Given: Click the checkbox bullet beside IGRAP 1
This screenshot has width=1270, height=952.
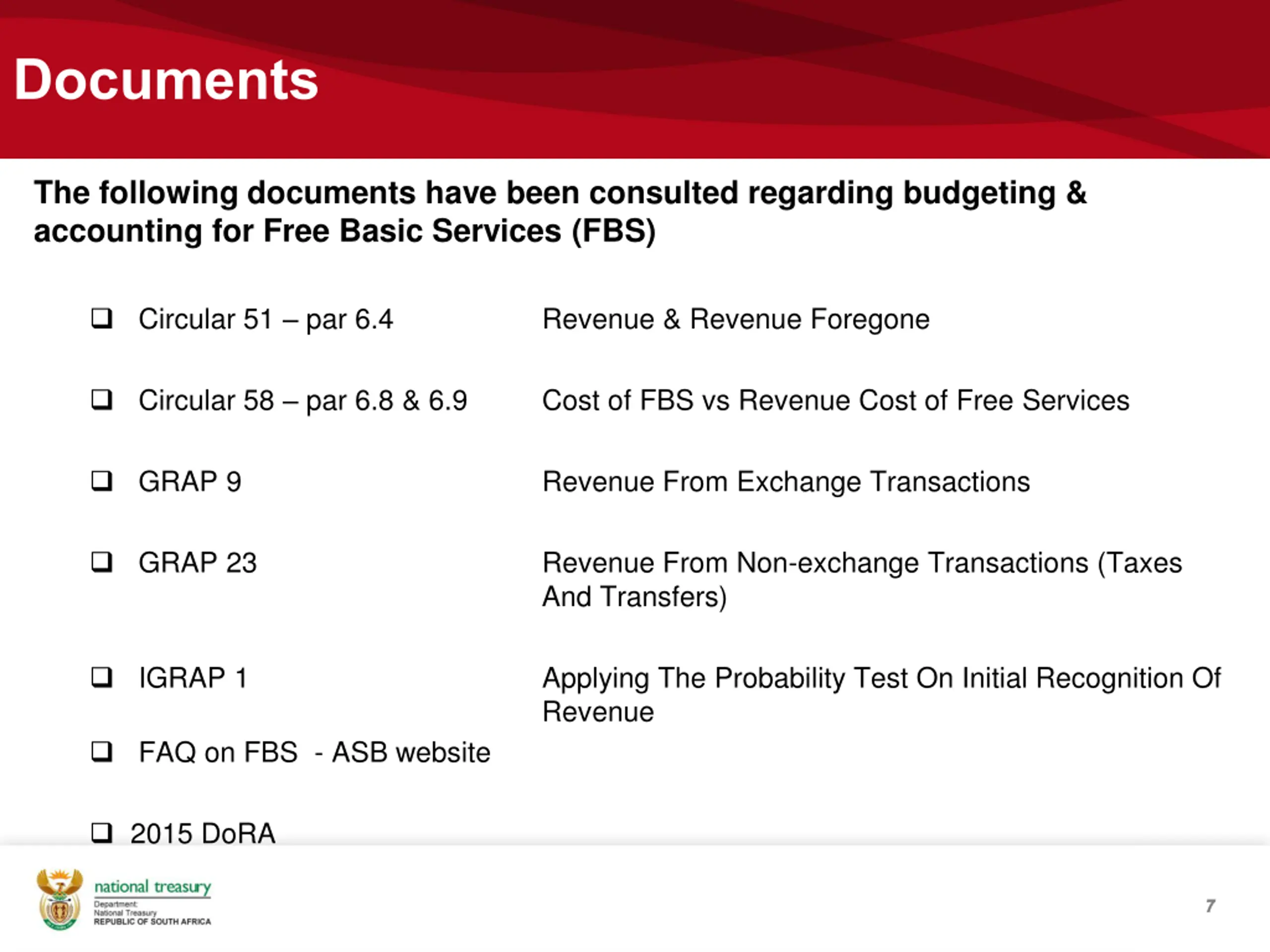Looking at the screenshot, I should click(x=102, y=677).
